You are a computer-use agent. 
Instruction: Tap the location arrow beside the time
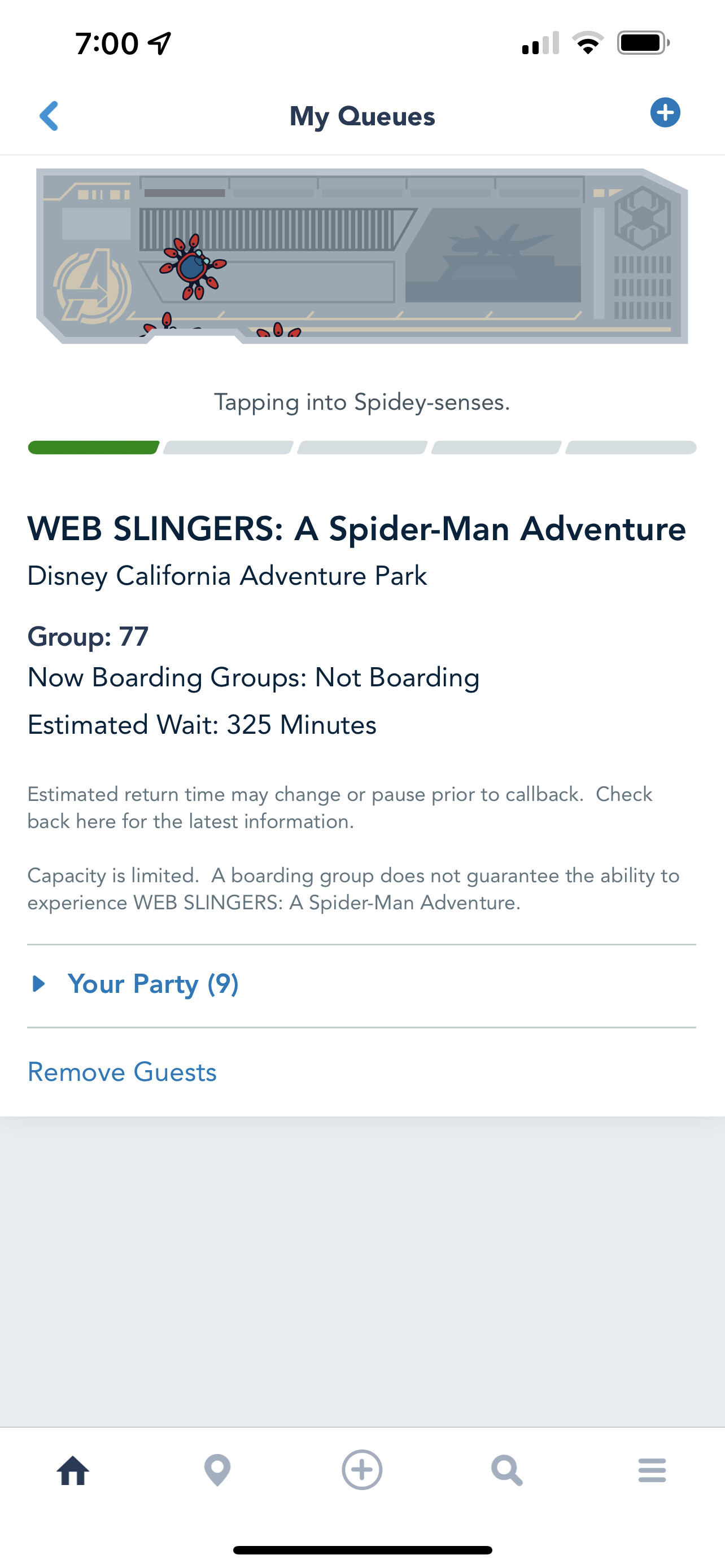click(x=160, y=43)
